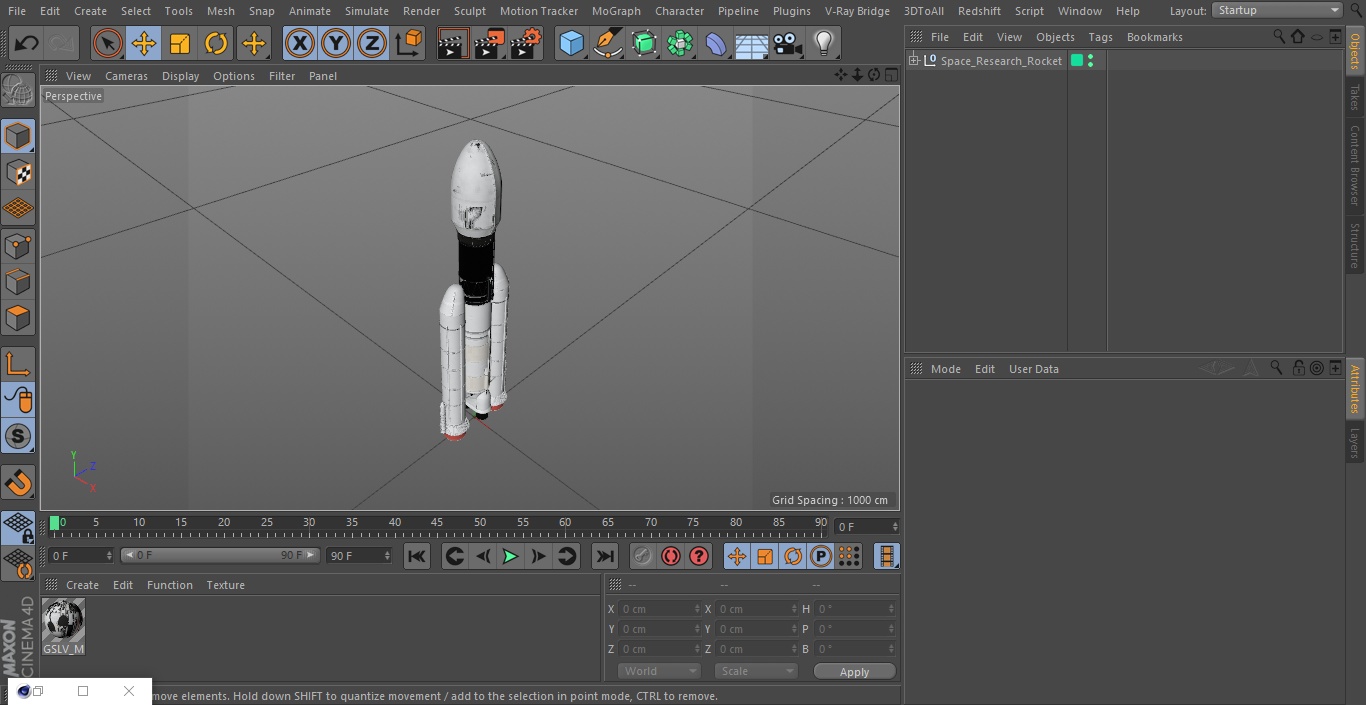Select the GSLV_M material thumbnail
1366x705 pixels.
[x=63, y=626]
